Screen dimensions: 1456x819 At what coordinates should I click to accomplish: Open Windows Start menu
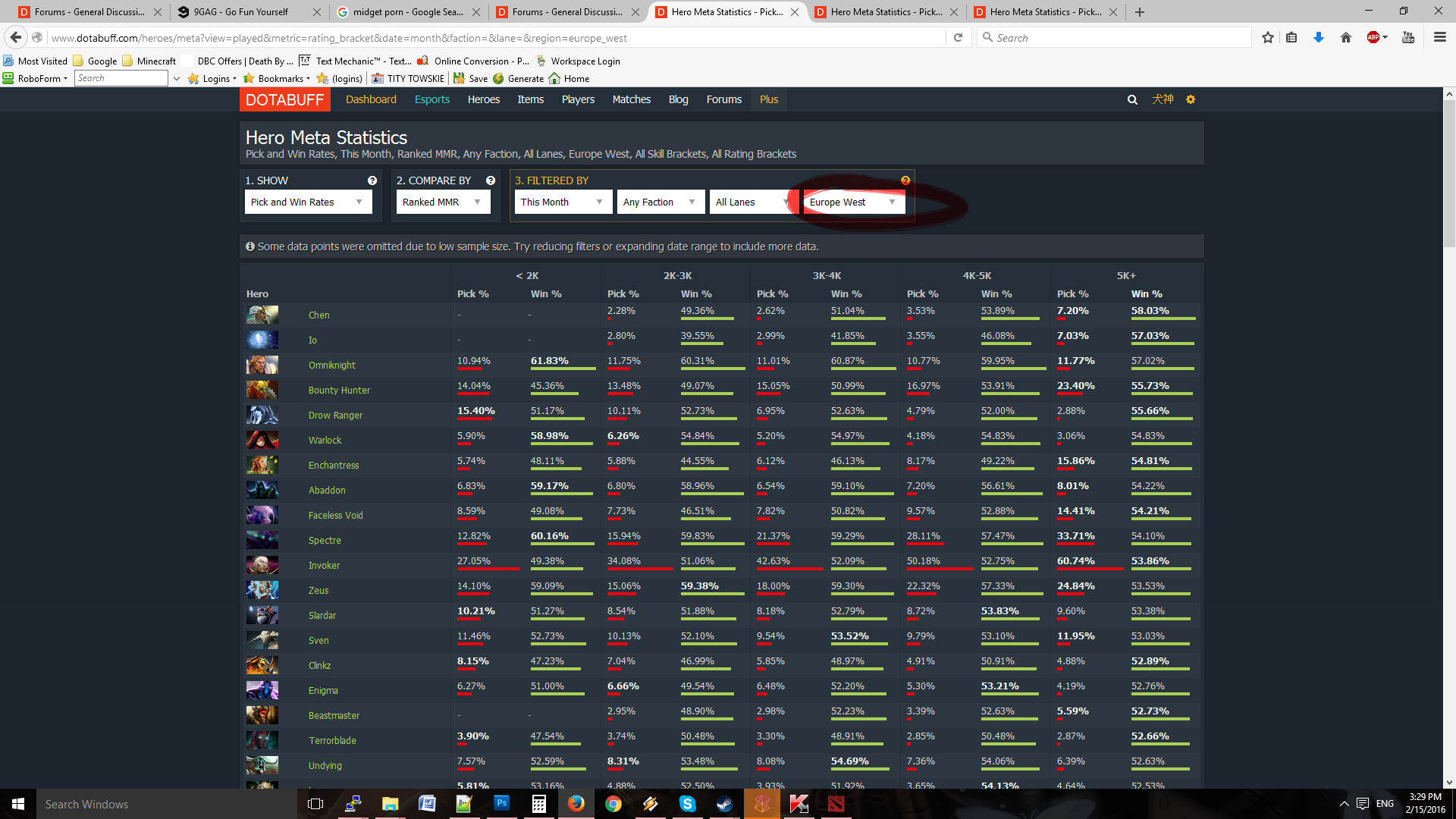click(x=18, y=804)
